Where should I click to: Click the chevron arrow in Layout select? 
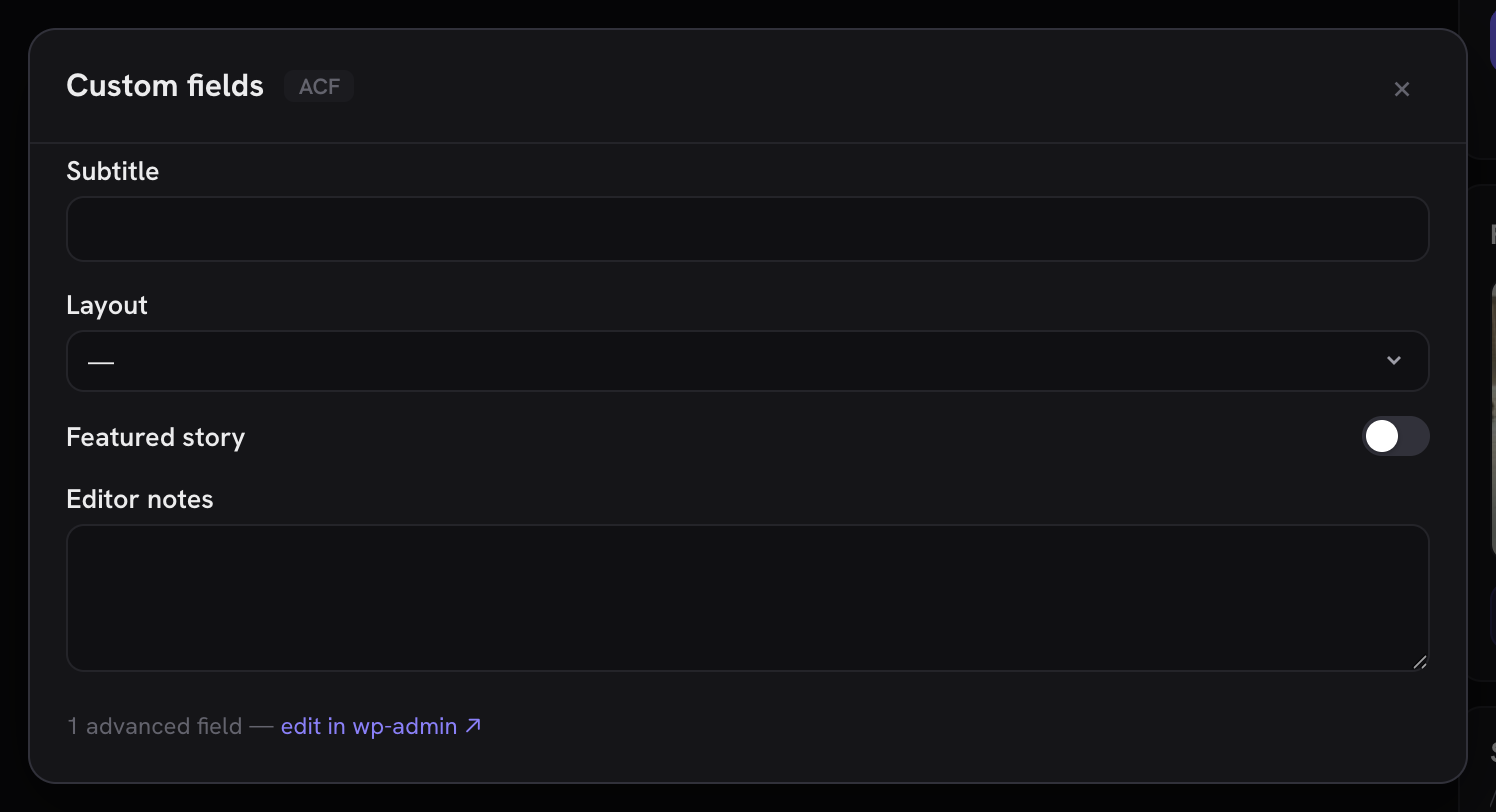(1393, 361)
